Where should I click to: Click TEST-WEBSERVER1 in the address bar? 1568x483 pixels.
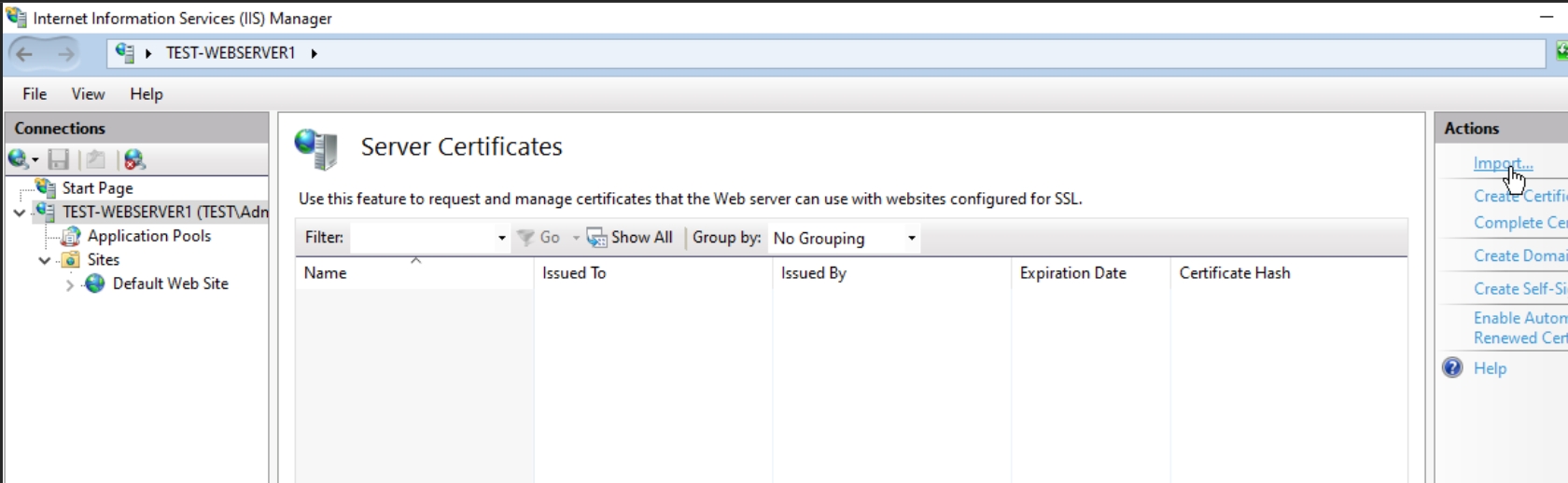231,53
